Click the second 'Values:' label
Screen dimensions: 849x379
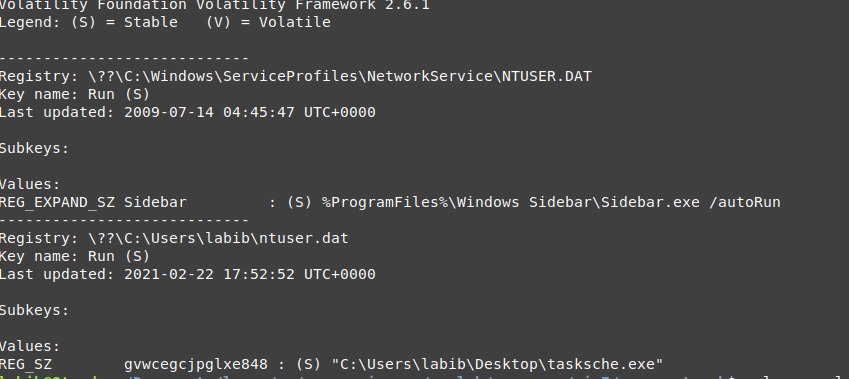(x=30, y=346)
